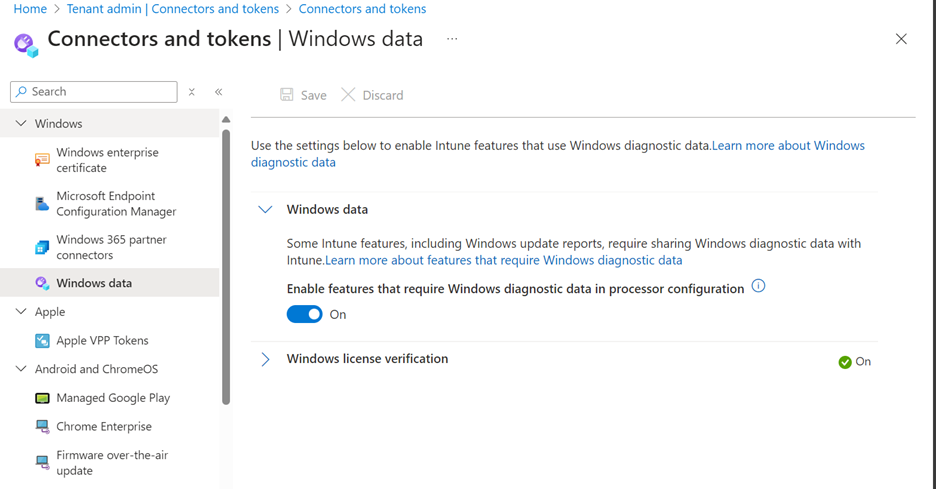Click the Firmware over-the-air update icon
936x489 pixels.
pos(42,462)
